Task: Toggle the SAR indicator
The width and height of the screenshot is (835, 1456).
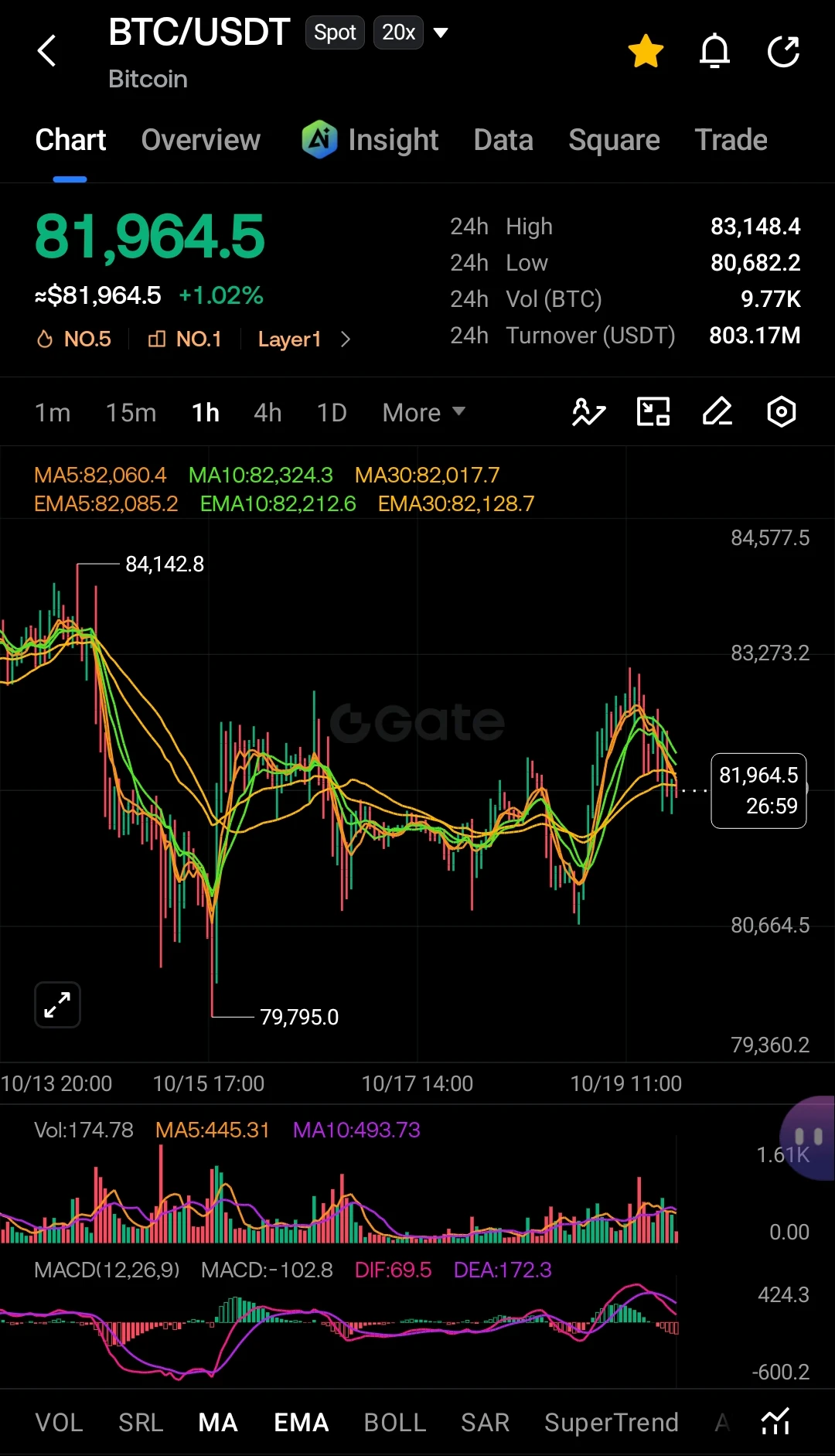Action: [x=486, y=1422]
